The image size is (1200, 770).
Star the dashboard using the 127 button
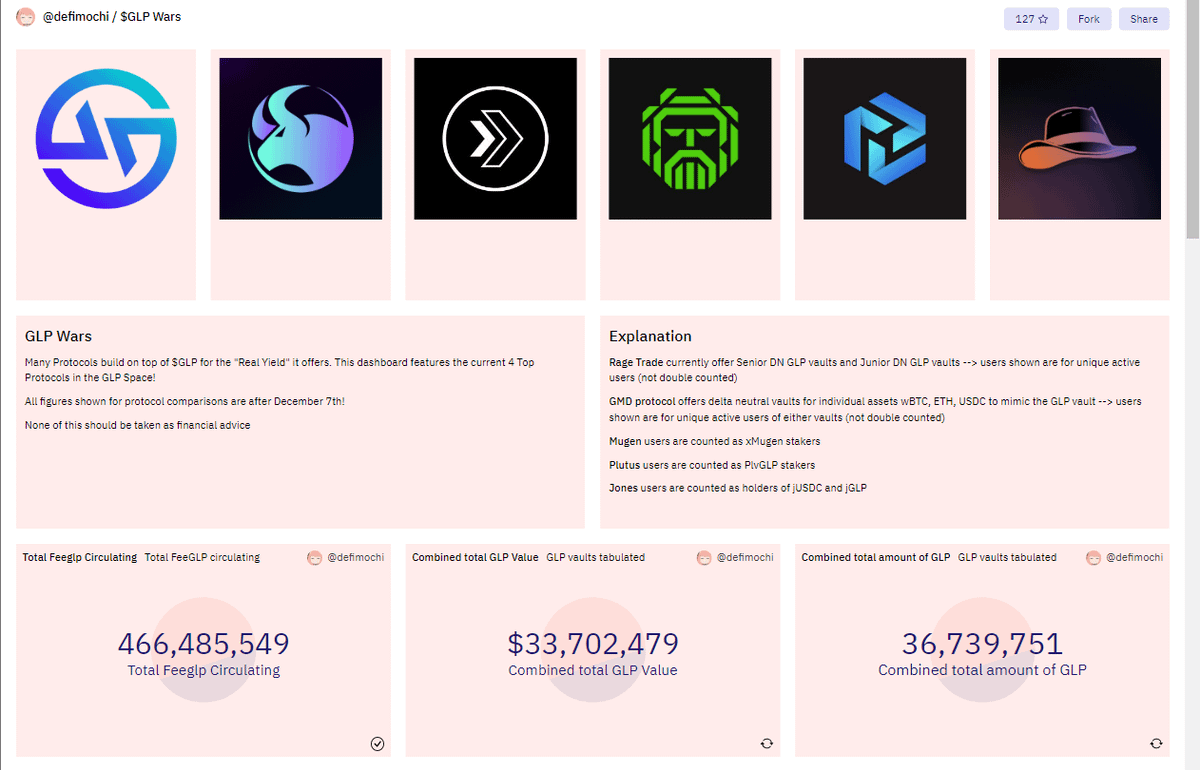[1031, 19]
